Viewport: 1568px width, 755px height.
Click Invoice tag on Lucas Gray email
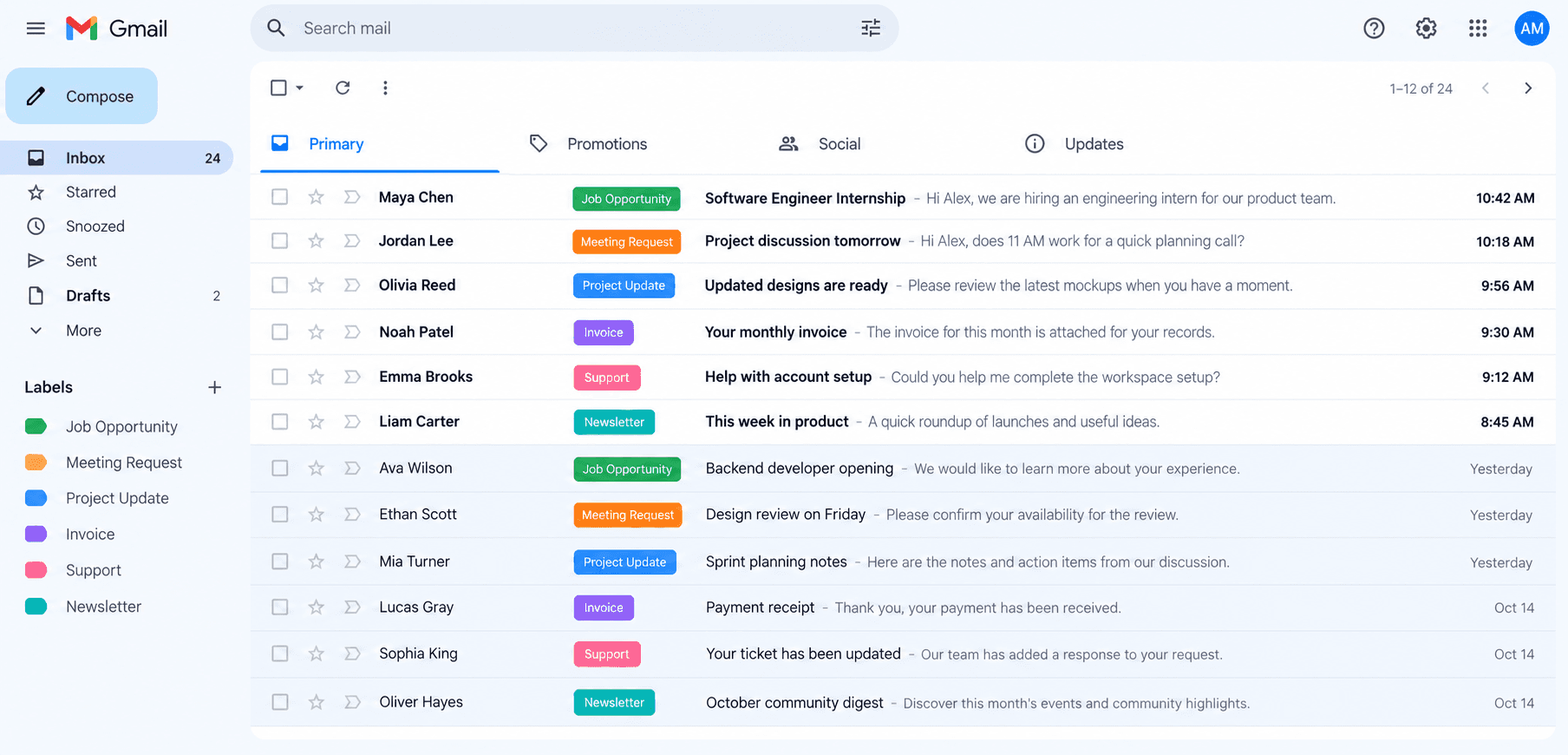click(x=604, y=607)
